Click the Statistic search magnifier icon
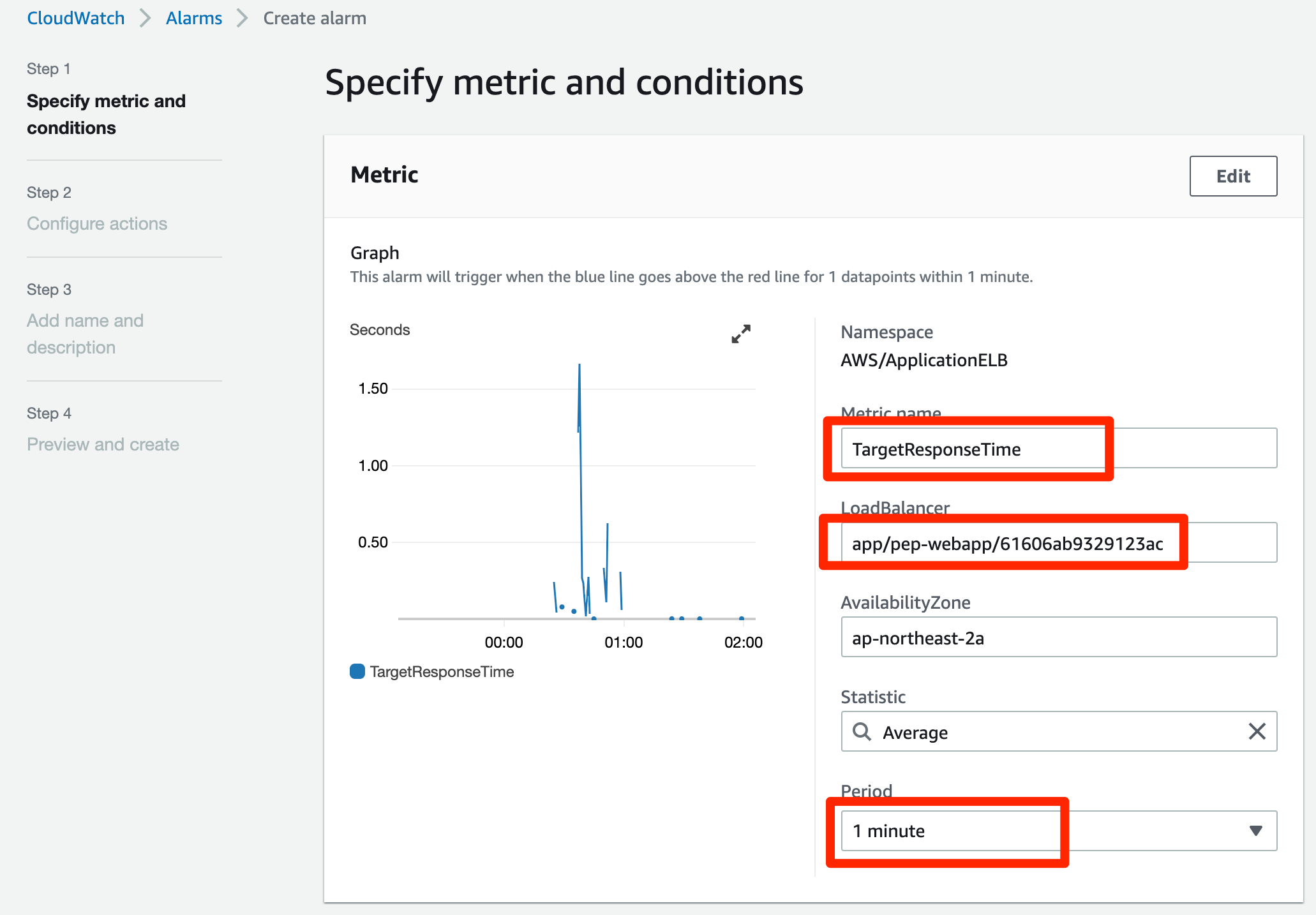The width and height of the screenshot is (1316, 915). [x=862, y=731]
